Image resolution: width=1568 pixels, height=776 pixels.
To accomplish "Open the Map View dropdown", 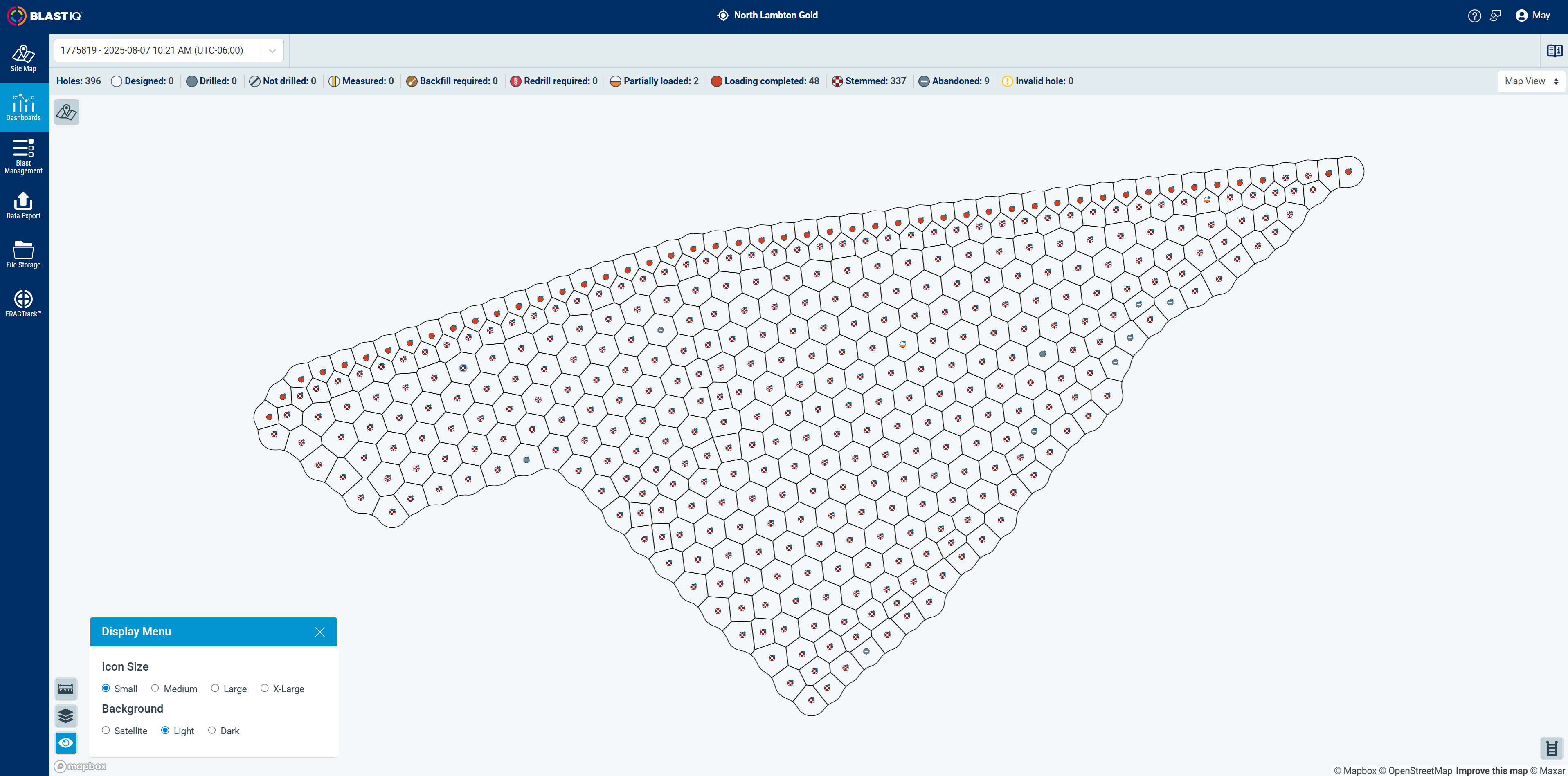I will 1531,81.
